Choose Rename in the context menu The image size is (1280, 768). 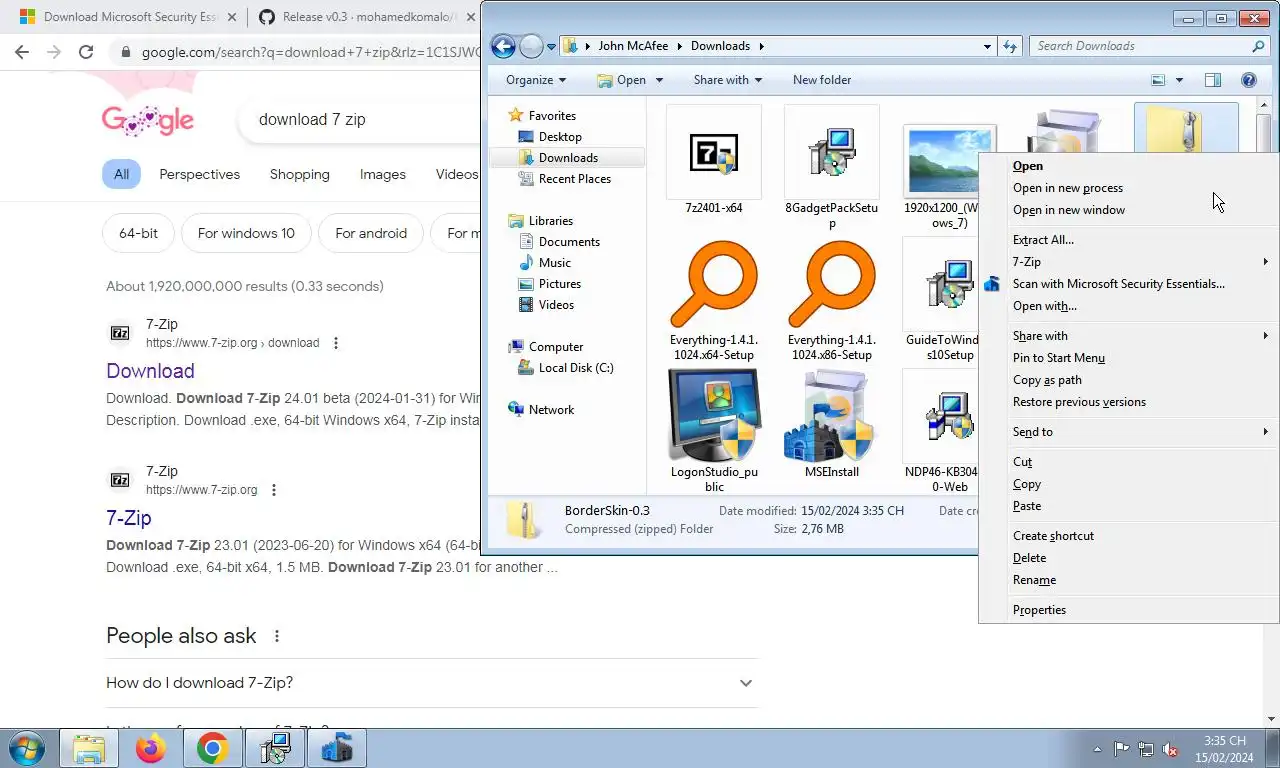click(x=1128, y=580)
